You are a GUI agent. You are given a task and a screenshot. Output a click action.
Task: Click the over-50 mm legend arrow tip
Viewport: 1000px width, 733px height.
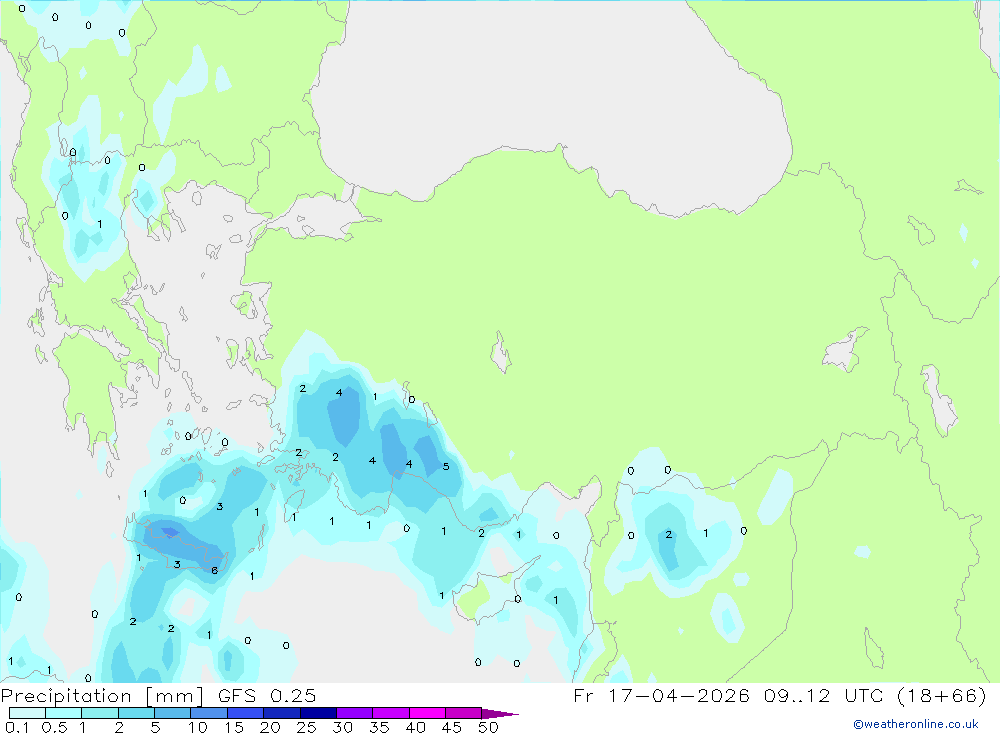point(500,713)
